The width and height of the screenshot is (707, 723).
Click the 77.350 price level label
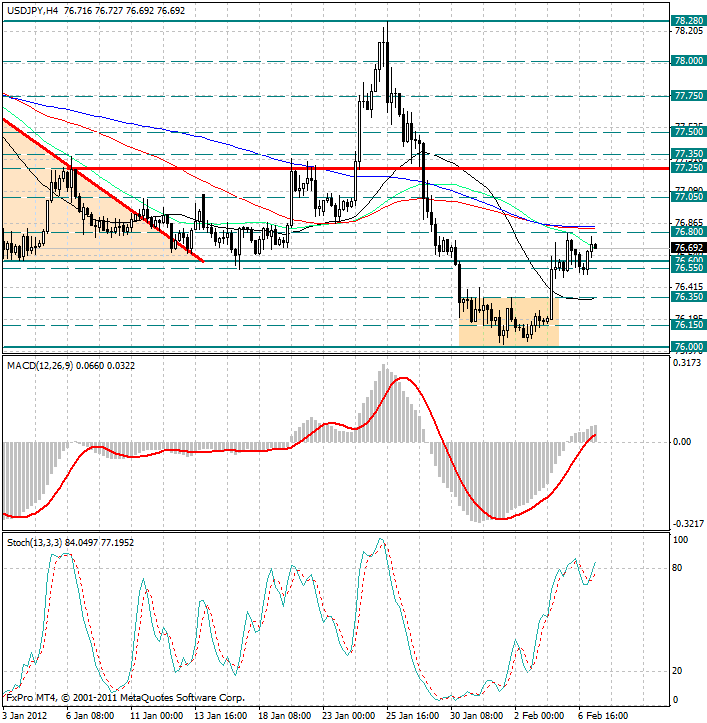pos(689,154)
